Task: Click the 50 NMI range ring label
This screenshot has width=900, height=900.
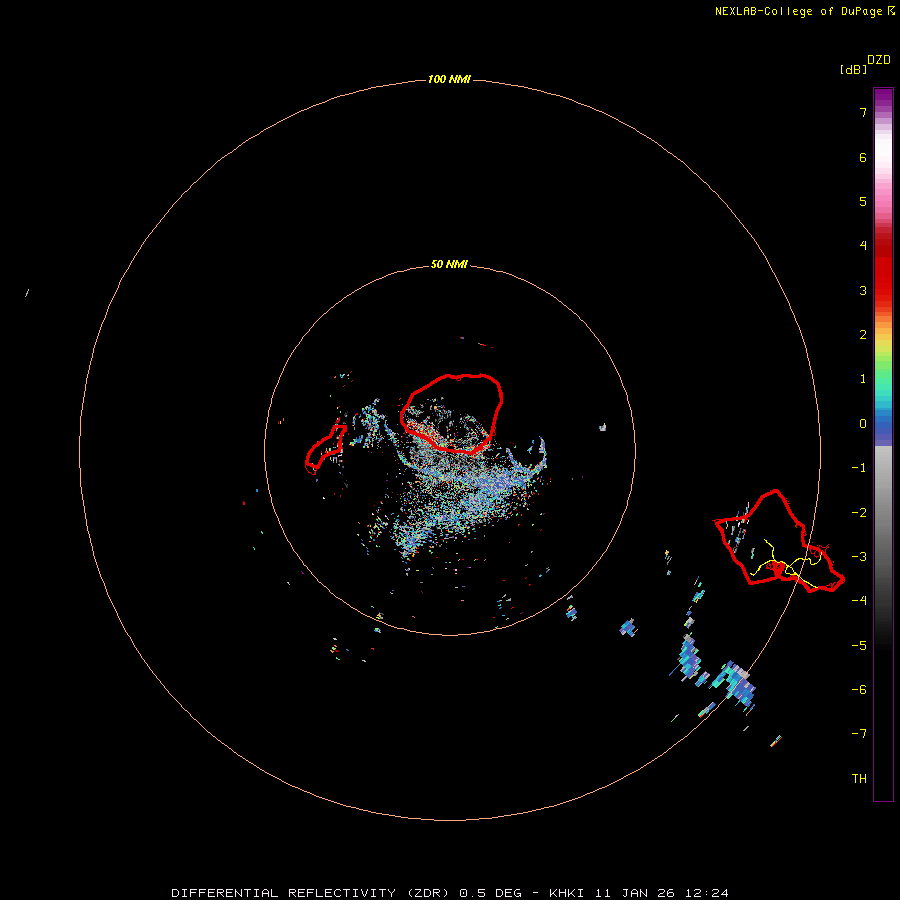Action: (449, 264)
